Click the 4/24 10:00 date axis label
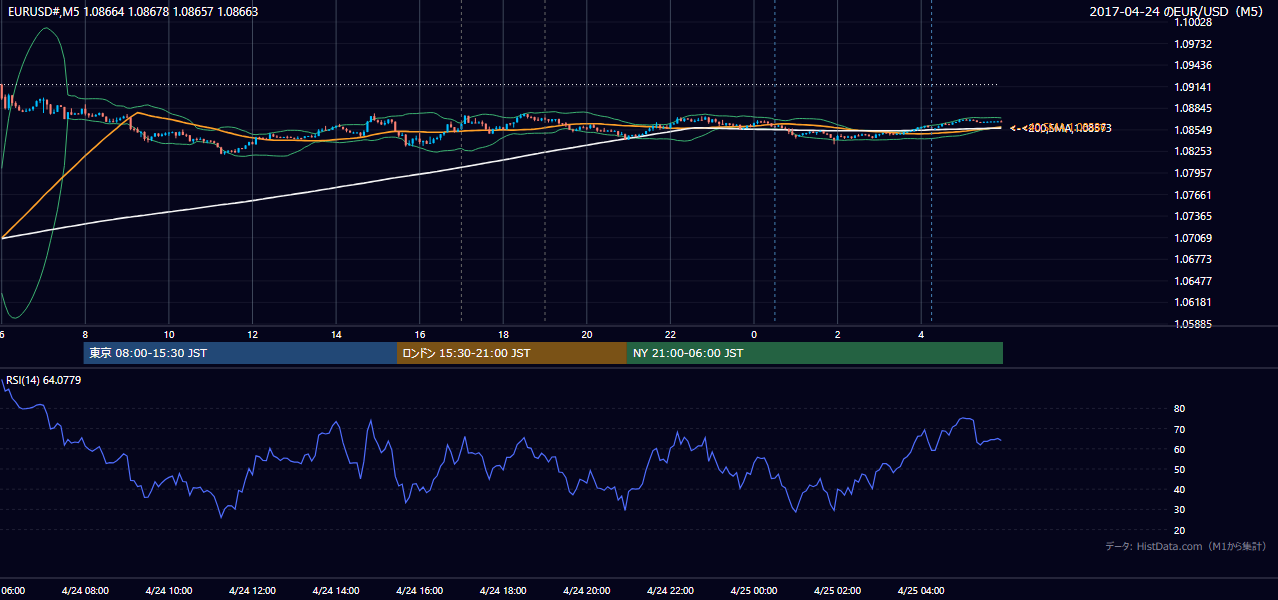The width and height of the screenshot is (1278, 600). (168, 590)
